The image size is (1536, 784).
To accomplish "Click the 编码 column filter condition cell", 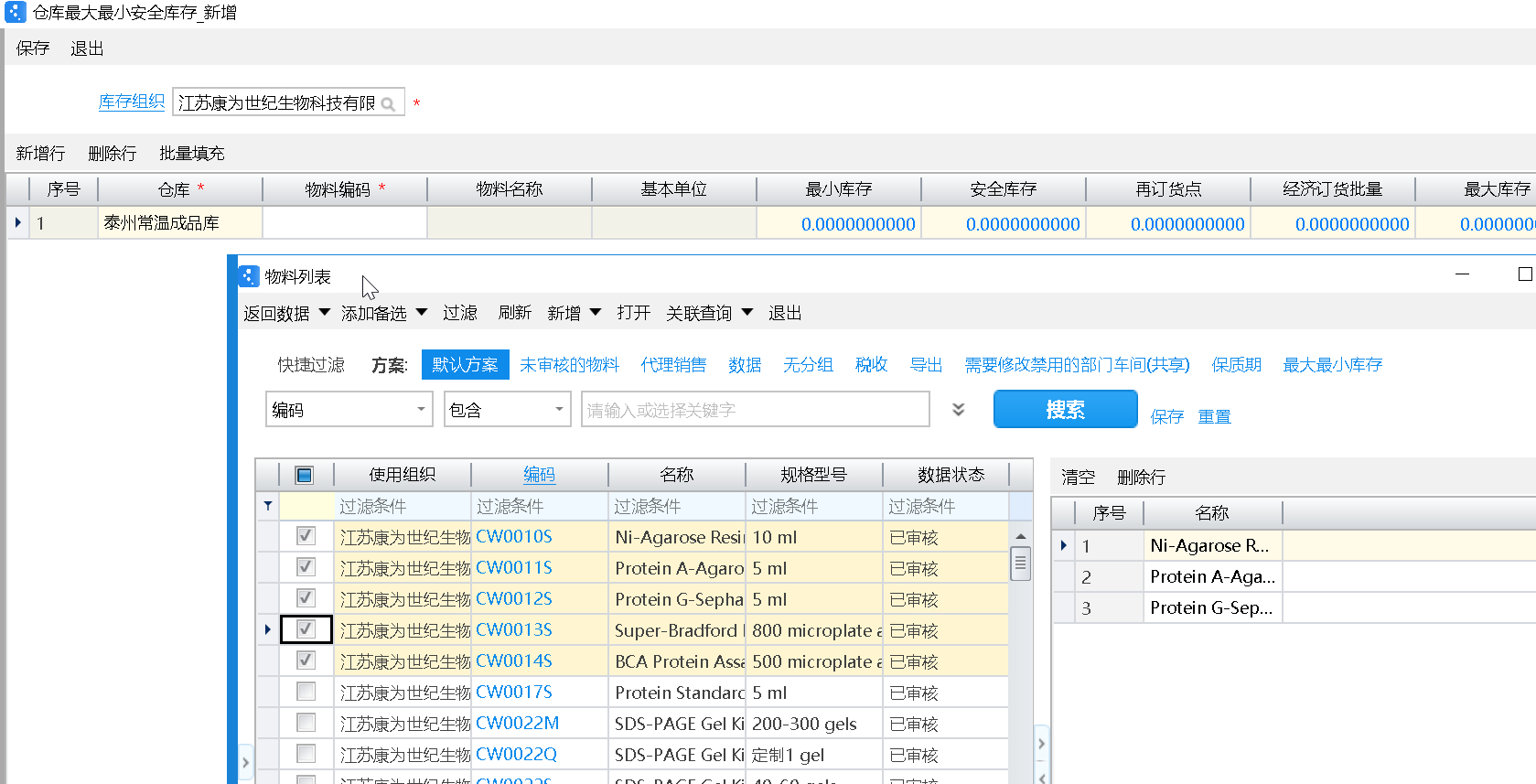I will coord(540,506).
